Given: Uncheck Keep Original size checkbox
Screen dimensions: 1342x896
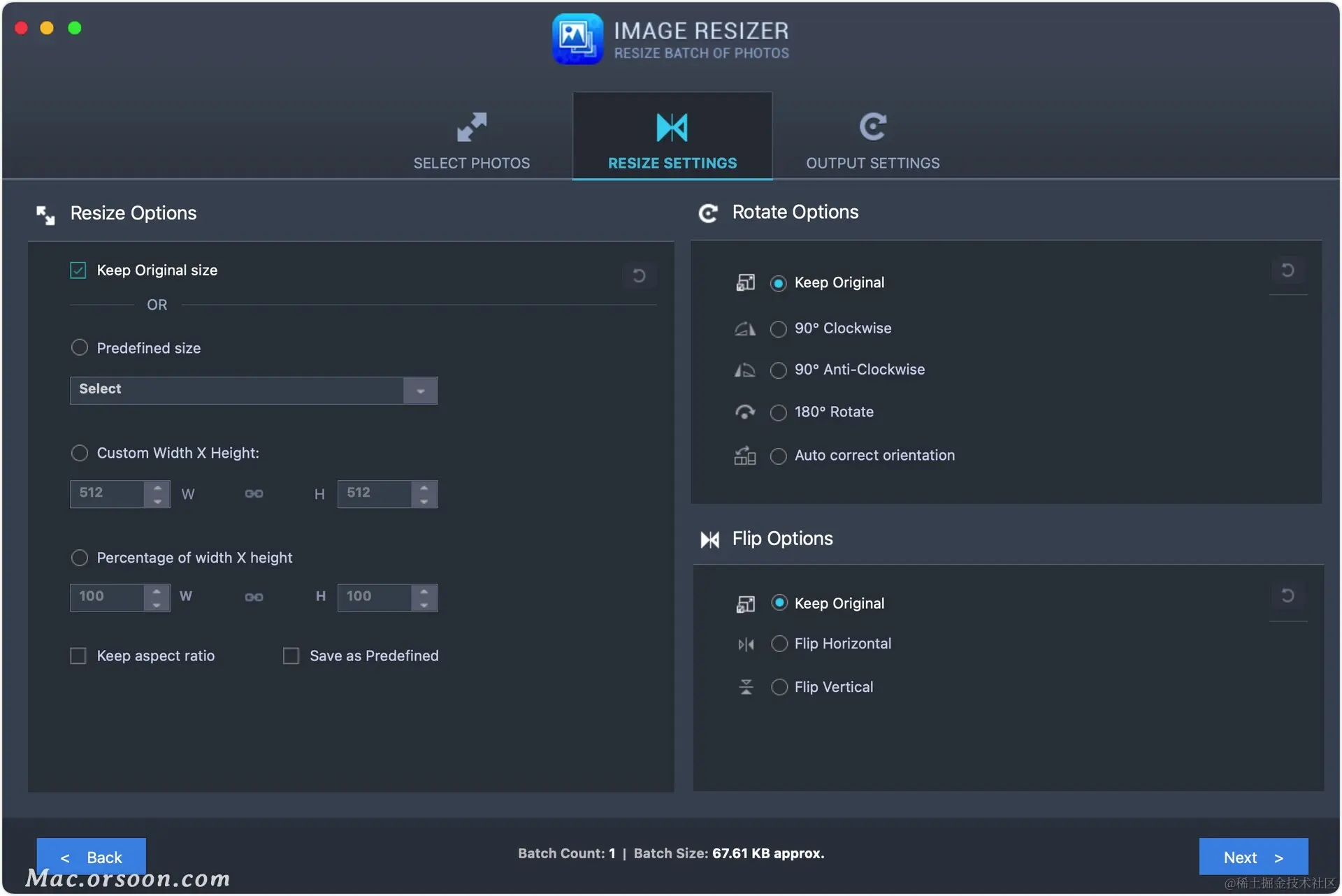Looking at the screenshot, I should pyautogui.click(x=78, y=270).
